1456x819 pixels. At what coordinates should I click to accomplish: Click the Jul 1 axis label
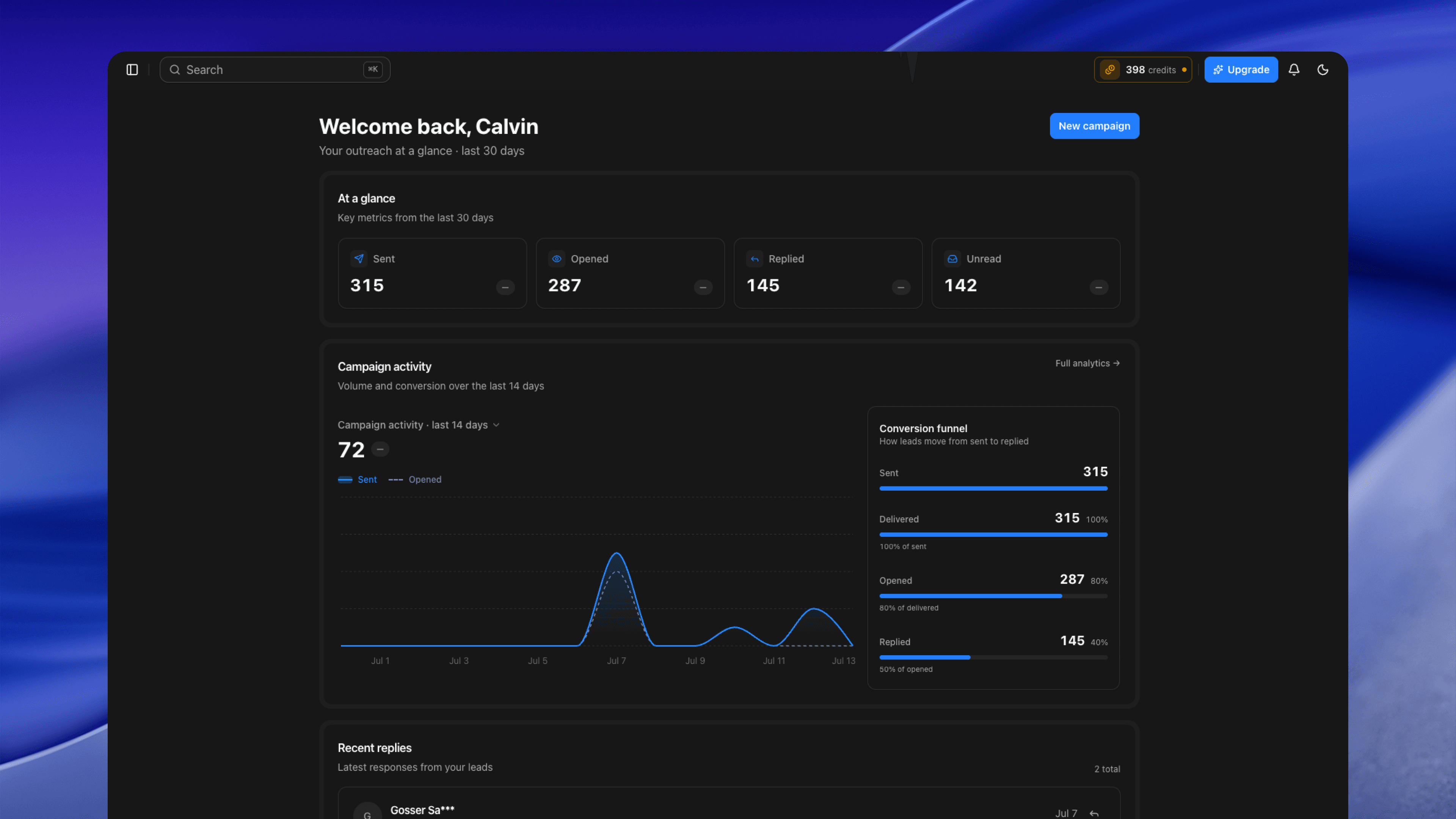[x=380, y=661]
